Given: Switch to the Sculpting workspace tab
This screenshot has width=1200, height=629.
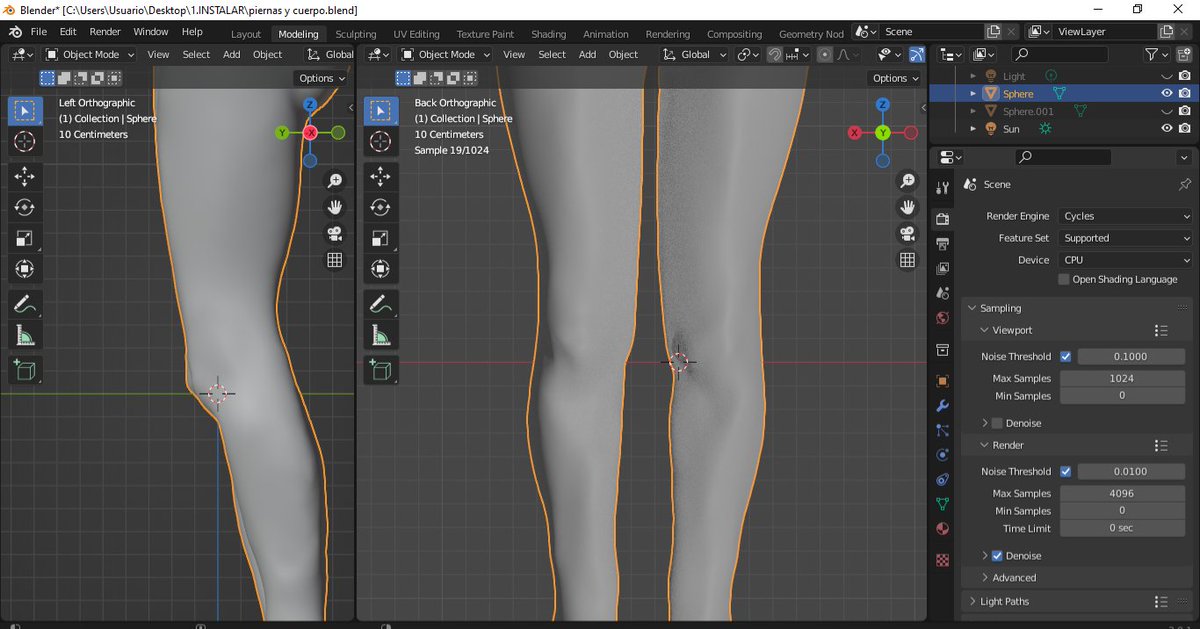Looking at the screenshot, I should tap(356, 34).
